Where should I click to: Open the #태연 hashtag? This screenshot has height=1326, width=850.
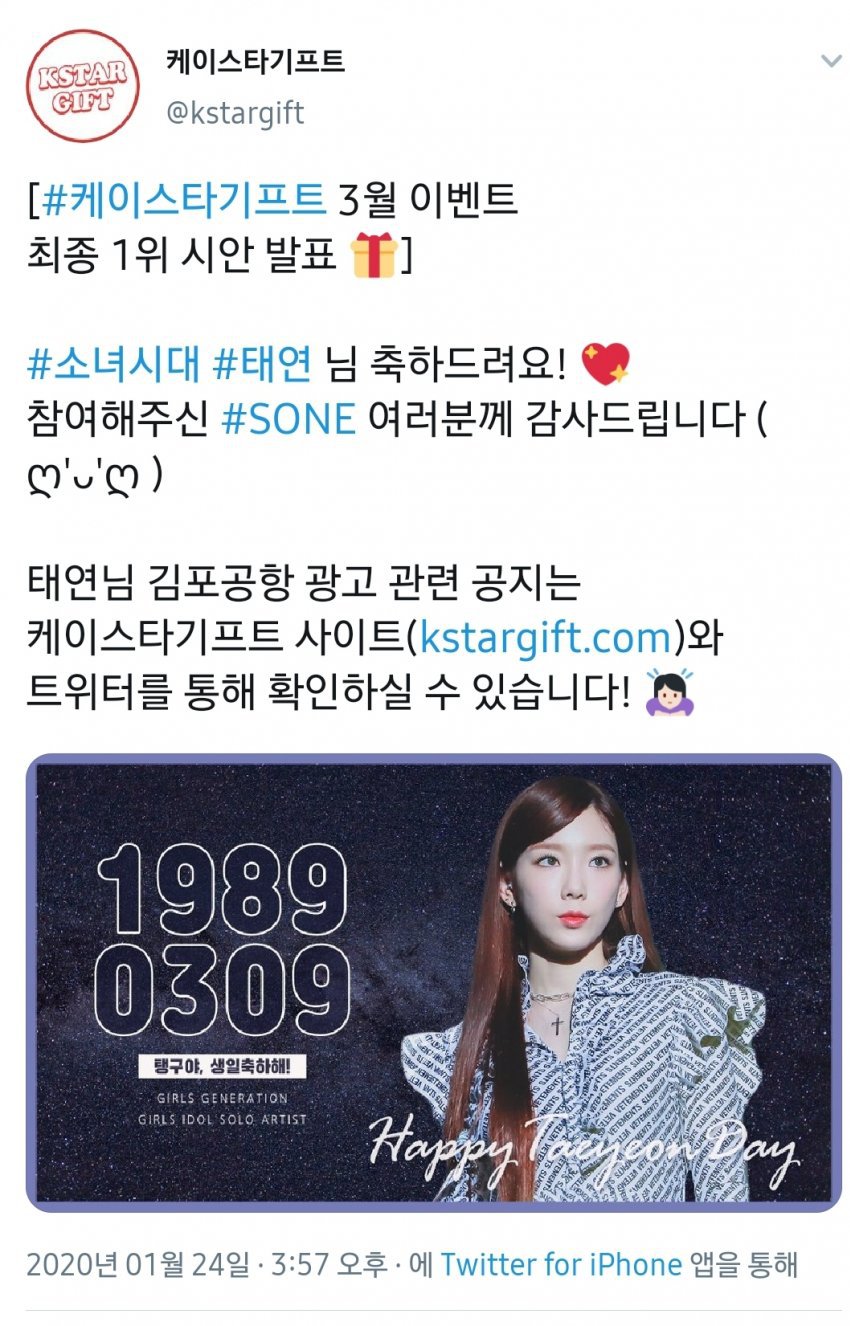263,365
